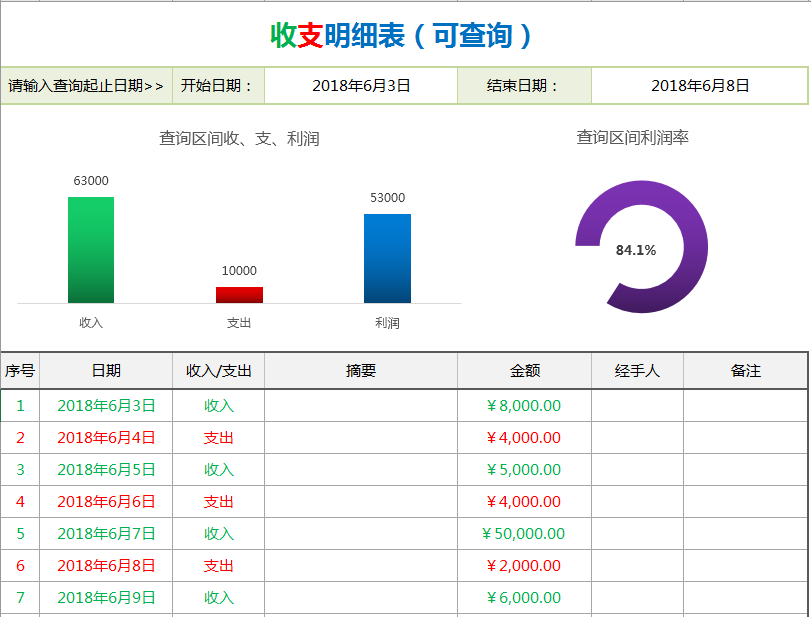The width and height of the screenshot is (811, 617).
Task: Select date cell 2018年6月5日
Action: click(x=106, y=470)
